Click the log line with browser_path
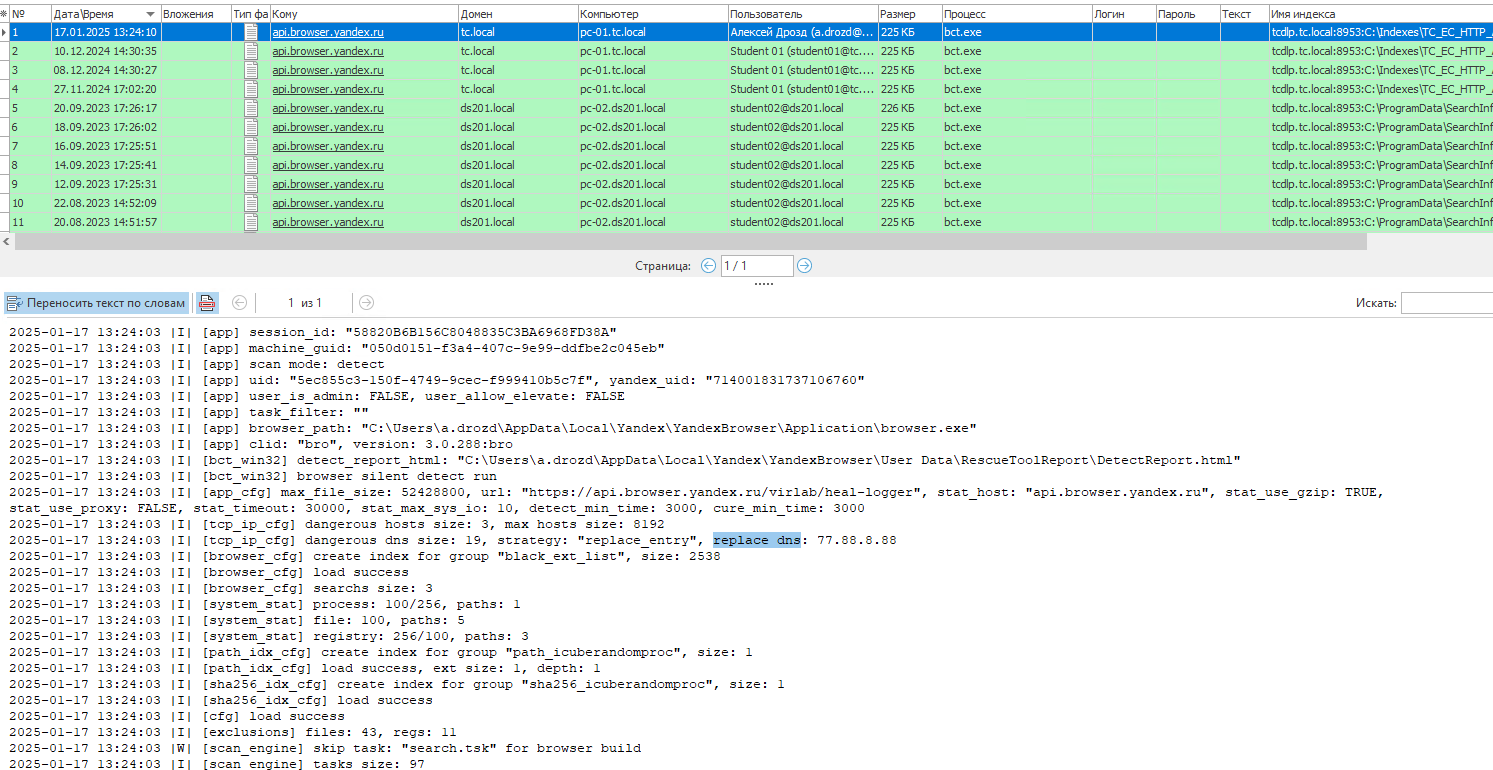This screenshot has height=770, width=1493. [493, 428]
